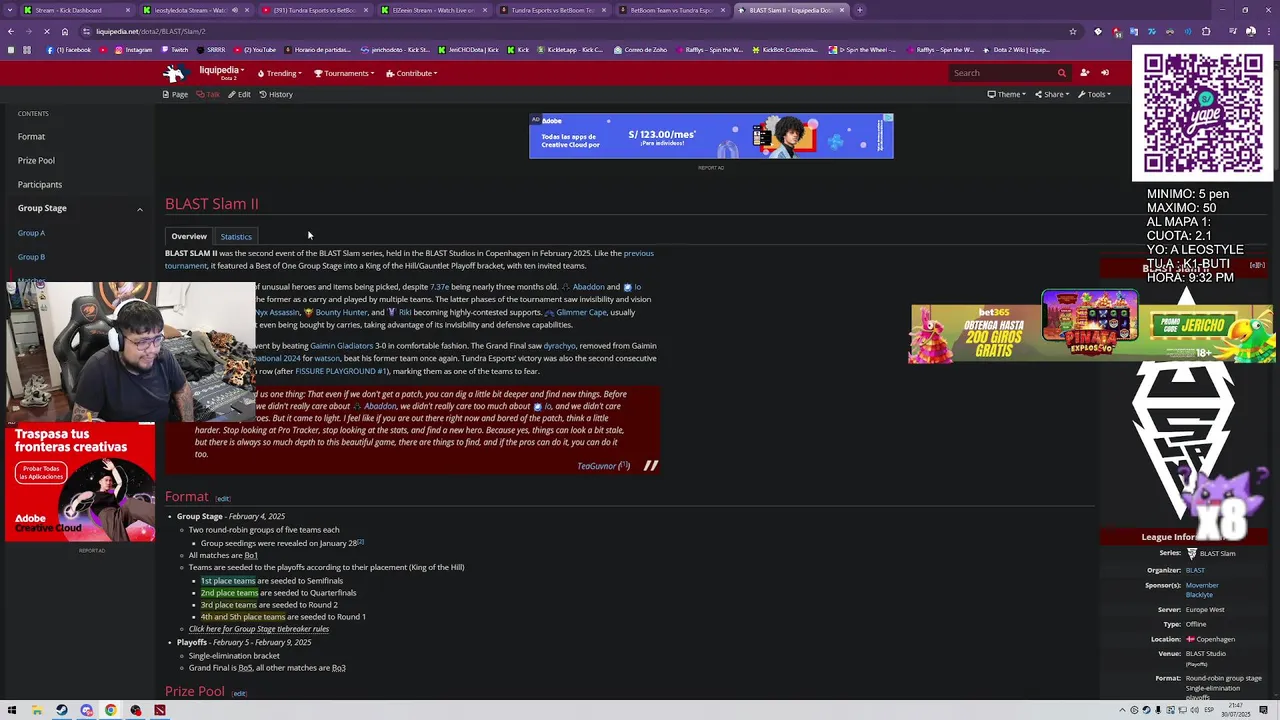Switch to the Statistics tab
1280x720 pixels.
(236, 237)
